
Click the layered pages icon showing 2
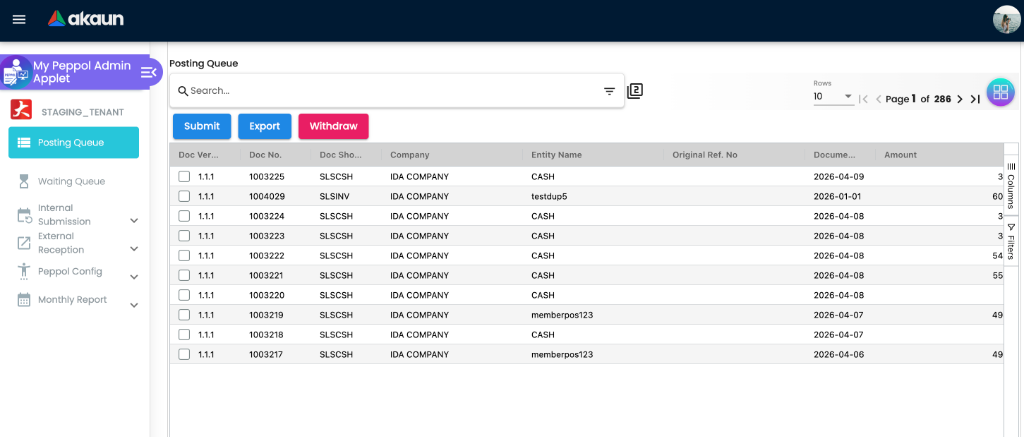pos(635,91)
